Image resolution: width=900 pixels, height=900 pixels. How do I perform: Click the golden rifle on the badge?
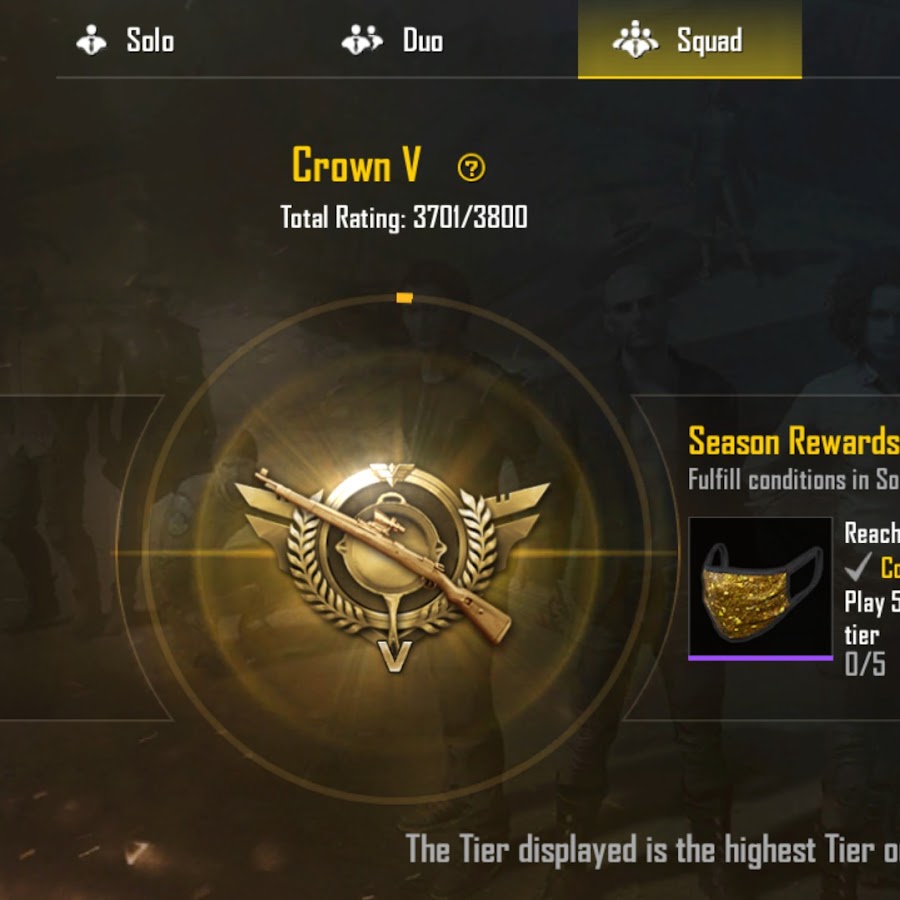383,556
